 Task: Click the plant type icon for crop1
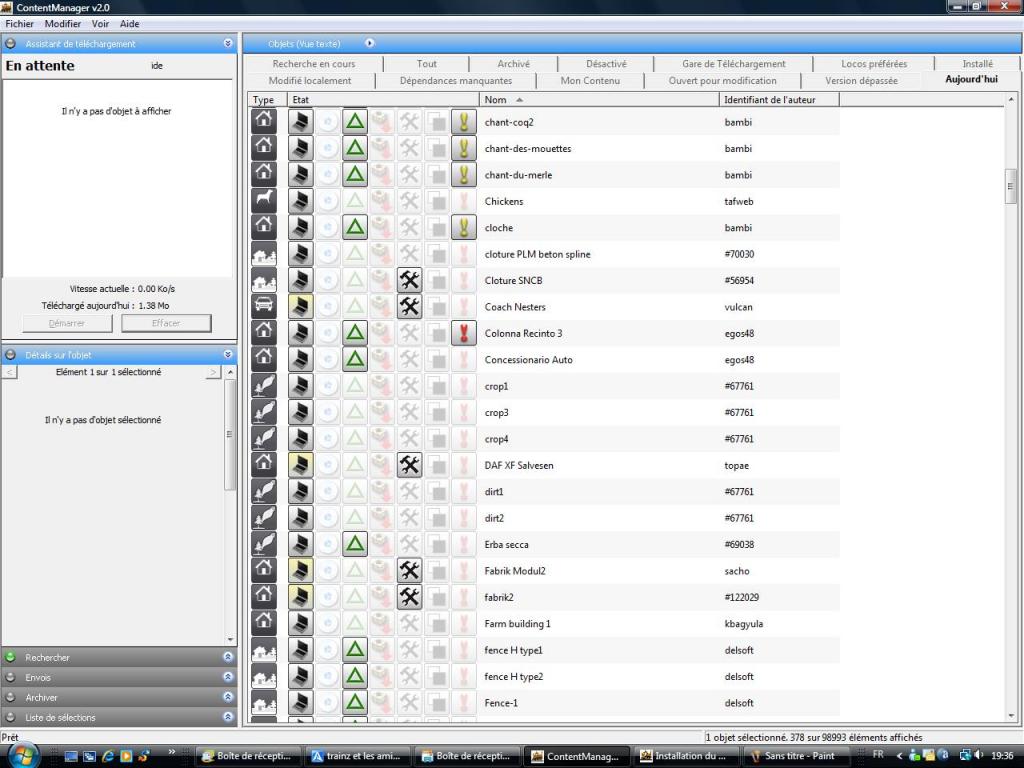[x=264, y=386]
